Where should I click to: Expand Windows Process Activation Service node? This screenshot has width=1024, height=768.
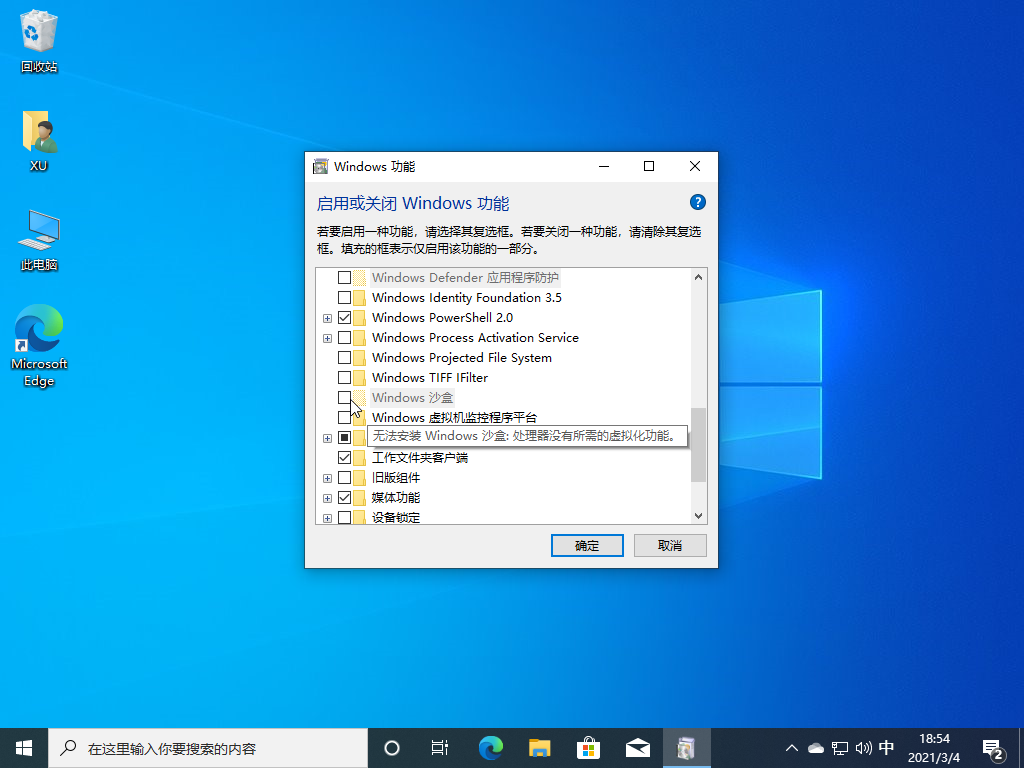point(327,338)
